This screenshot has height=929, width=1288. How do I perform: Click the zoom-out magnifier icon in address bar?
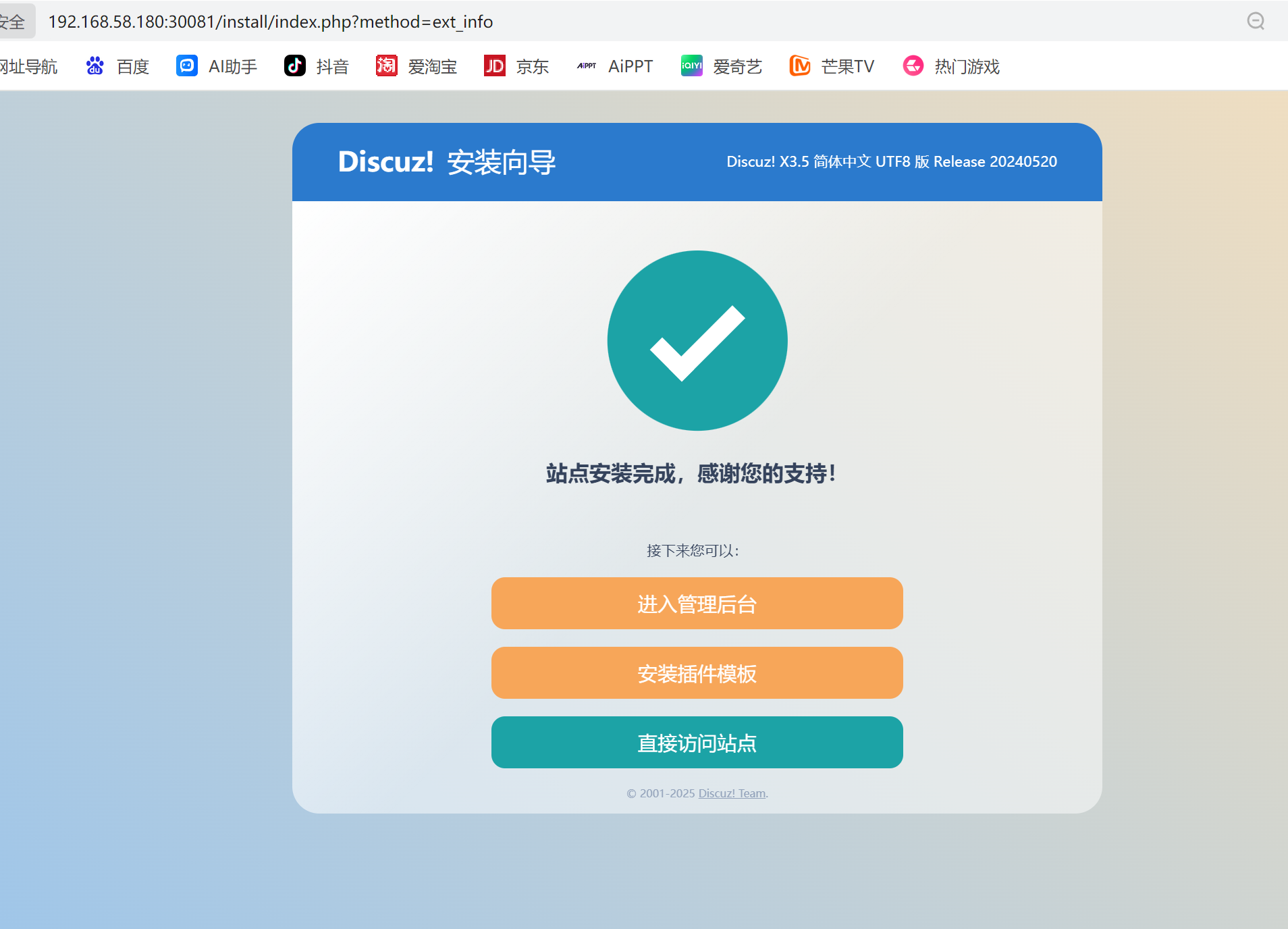point(1256,21)
